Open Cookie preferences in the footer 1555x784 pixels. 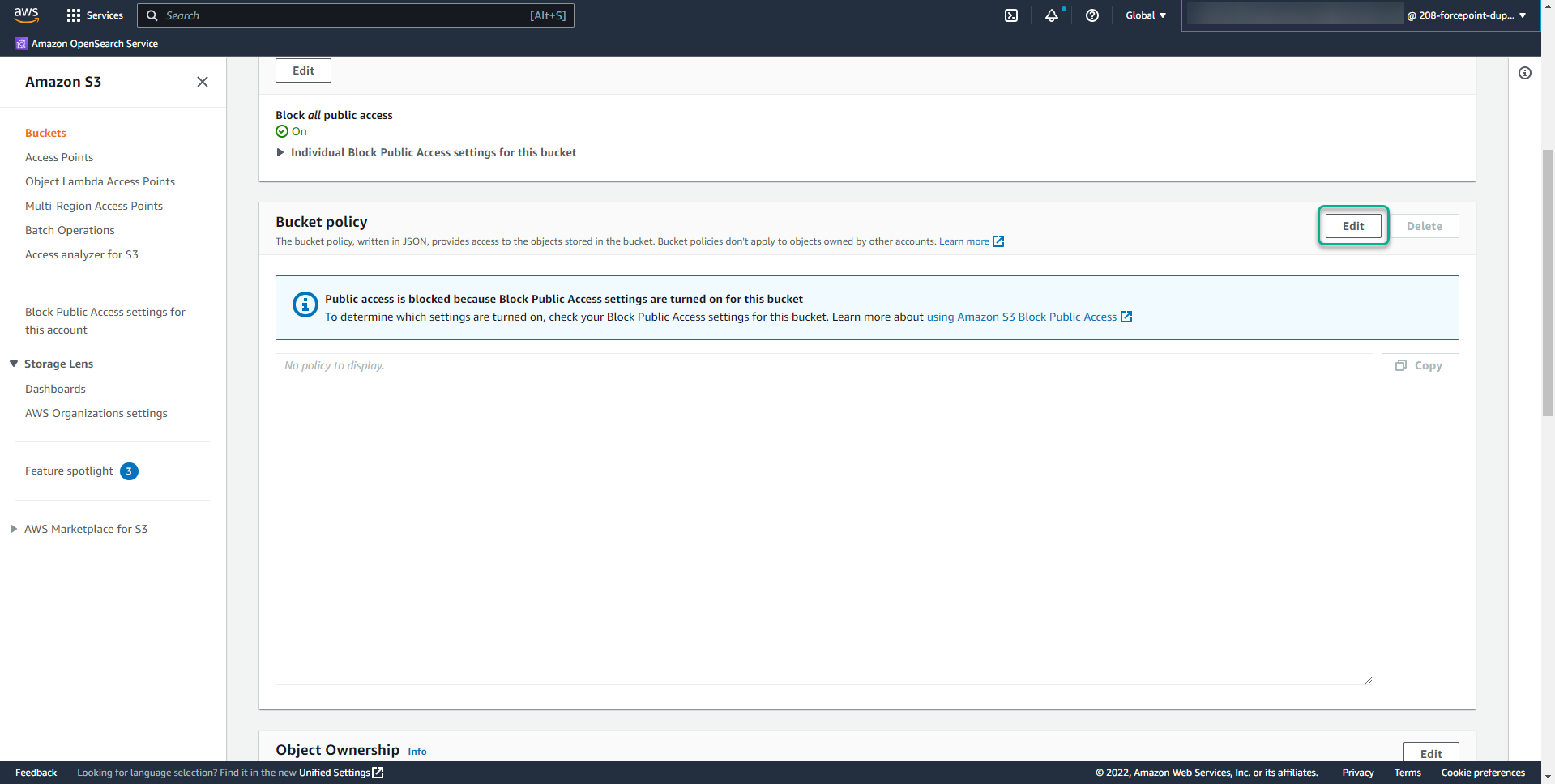1482,773
